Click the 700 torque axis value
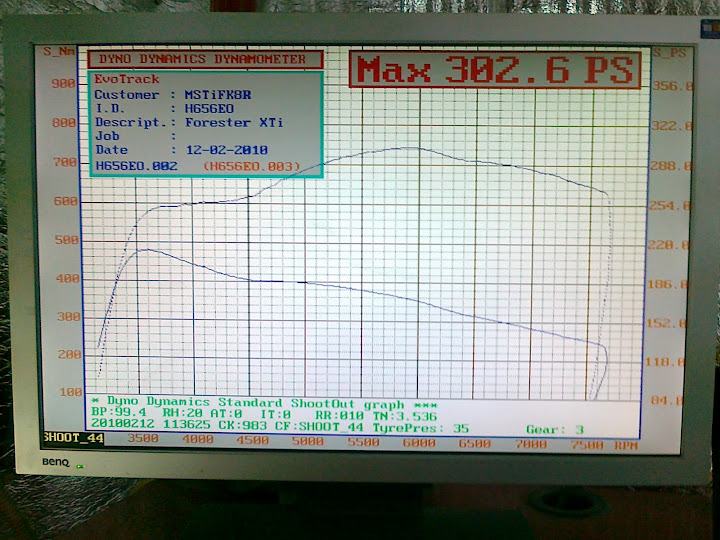The height and width of the screenshot is (540, 720). tap(65, 162)
